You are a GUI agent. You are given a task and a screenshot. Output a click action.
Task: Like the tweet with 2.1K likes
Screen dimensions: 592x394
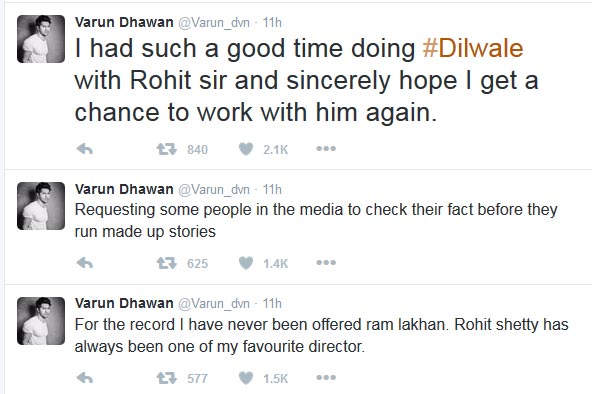pos(246,149)
